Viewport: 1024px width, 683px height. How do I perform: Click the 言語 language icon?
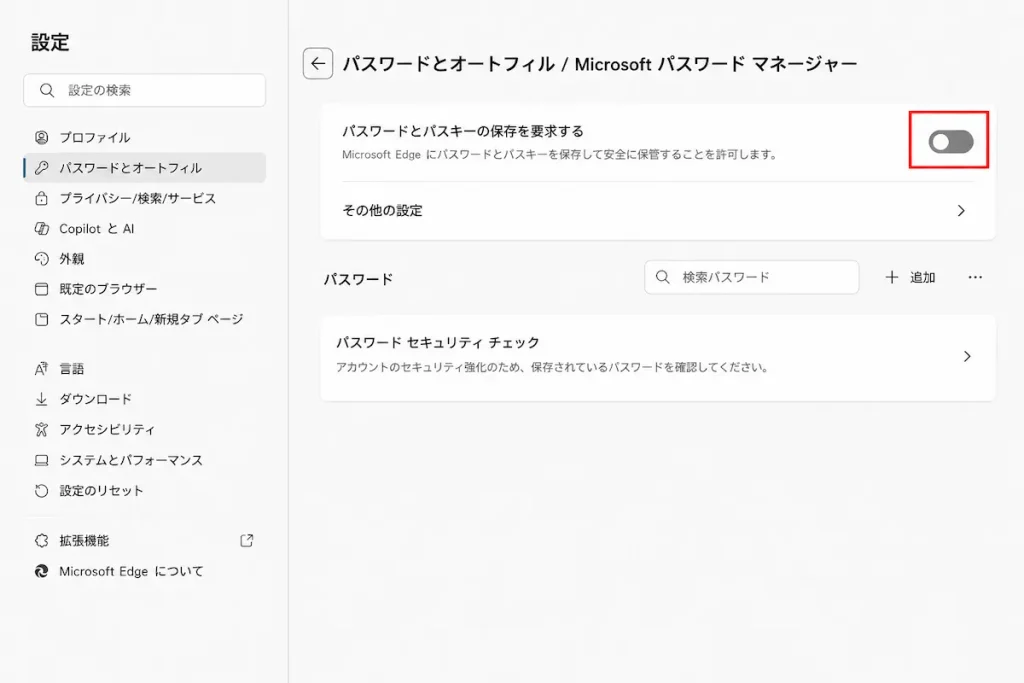pos(41,369)
